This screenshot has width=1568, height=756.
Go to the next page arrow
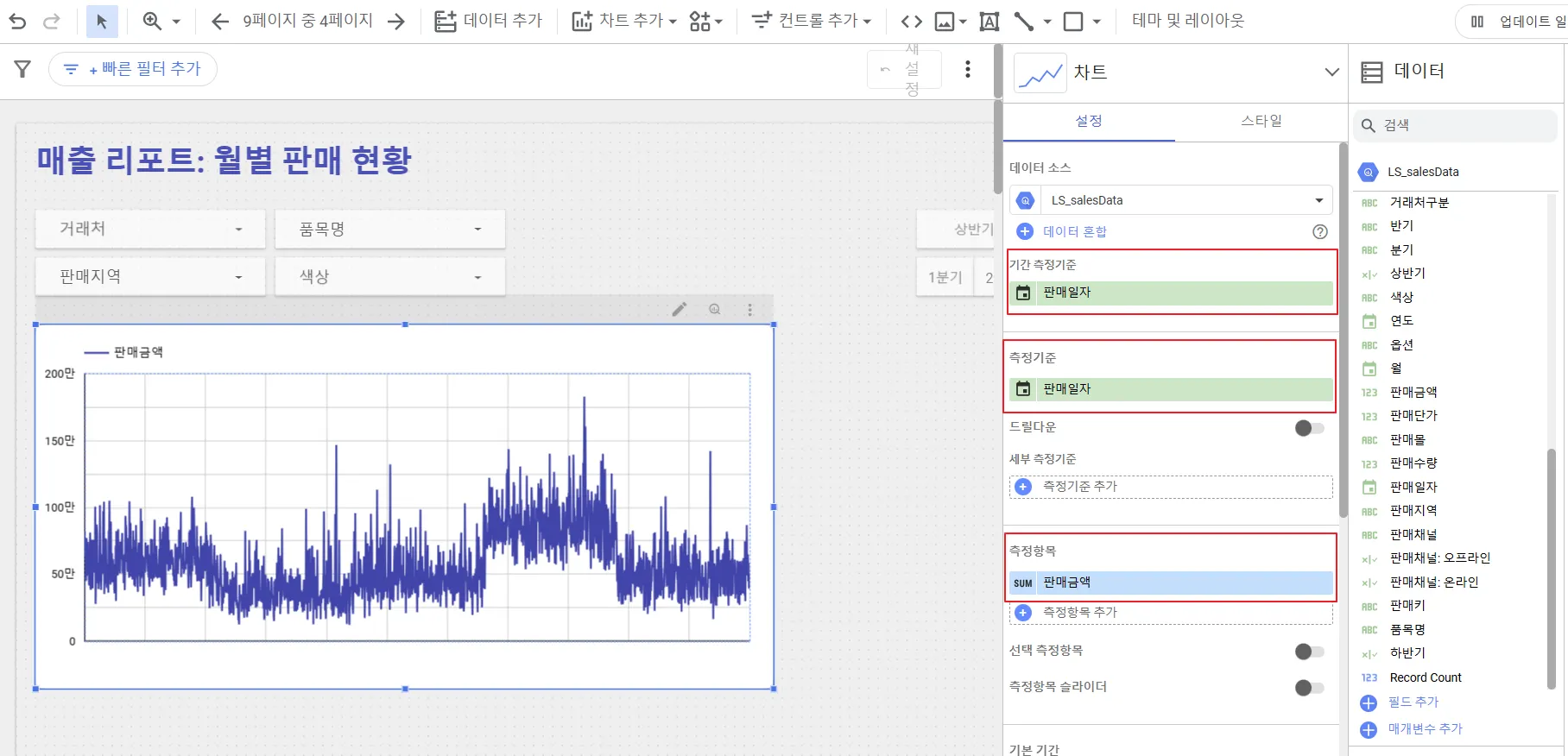pyautogui.click(x=396, y=22)
